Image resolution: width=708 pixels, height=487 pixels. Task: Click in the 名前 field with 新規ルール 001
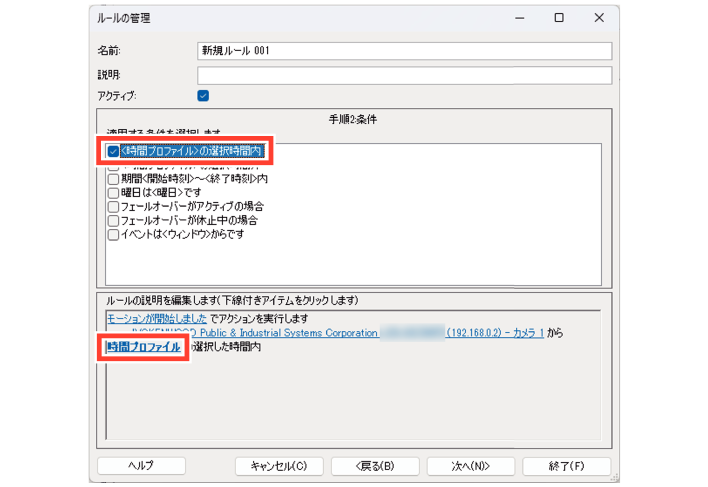point(404,51)
